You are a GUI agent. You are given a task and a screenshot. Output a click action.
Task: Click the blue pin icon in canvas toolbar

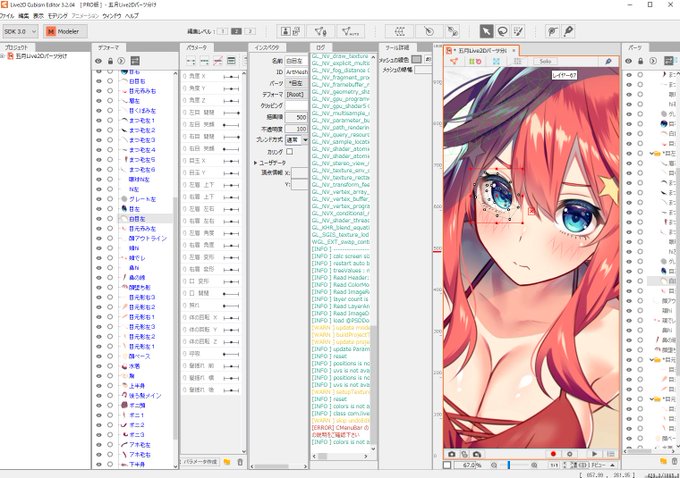coord(608,62)
